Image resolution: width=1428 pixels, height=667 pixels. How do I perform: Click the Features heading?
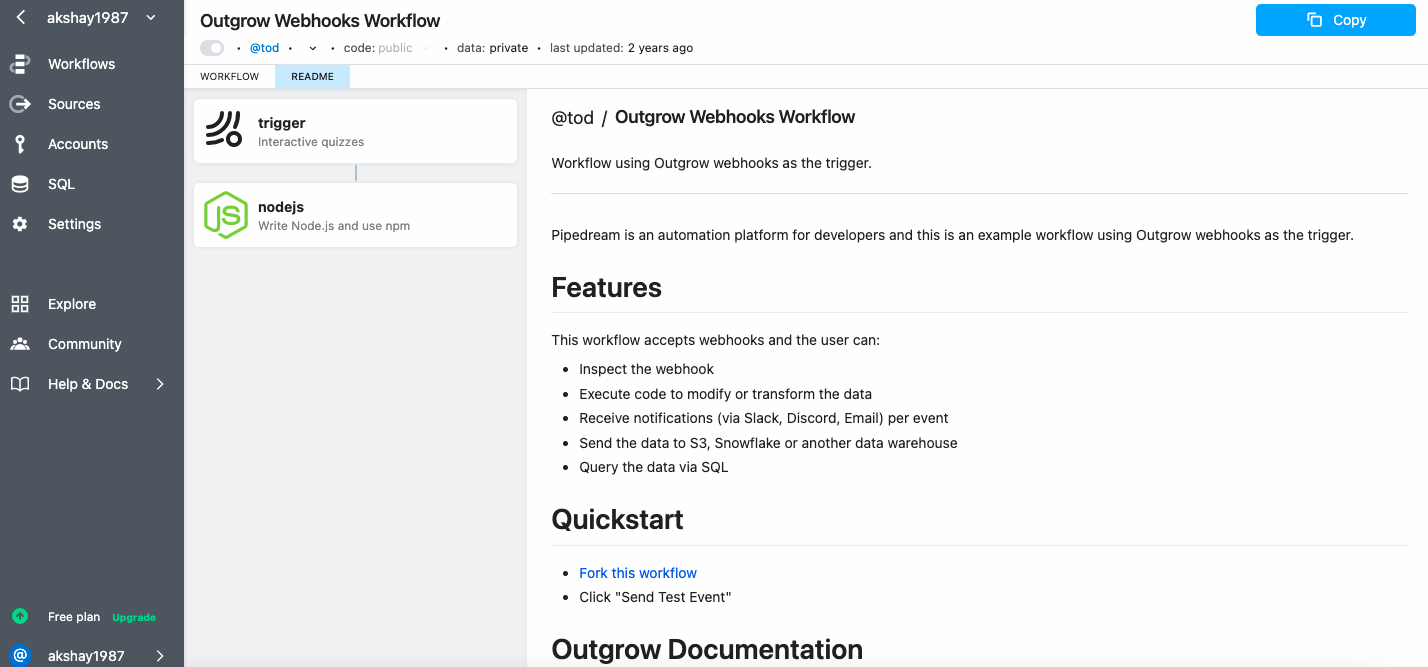pos(606,288)
